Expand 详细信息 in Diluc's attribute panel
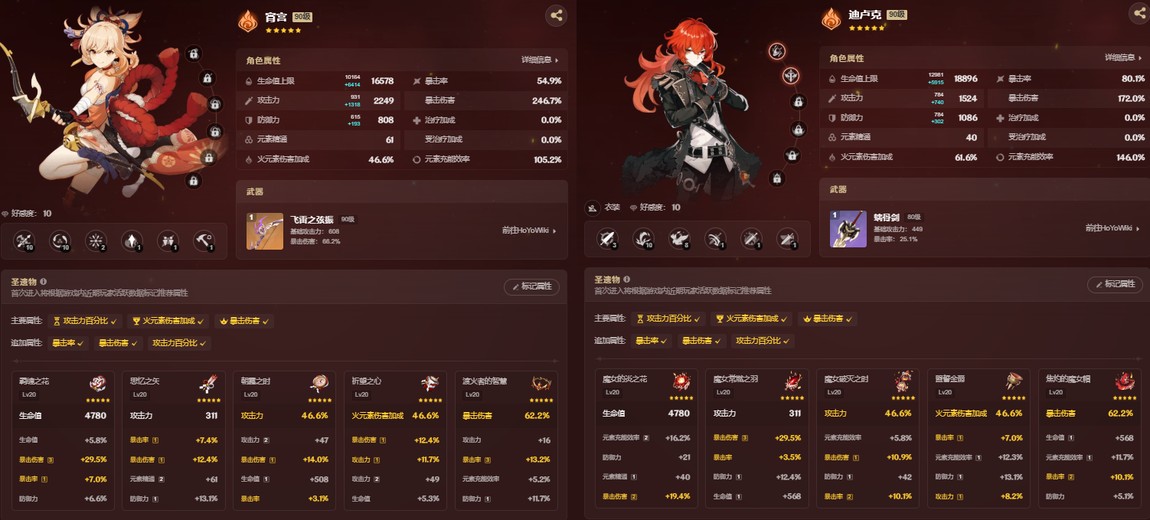1150x520 pixels. pos(1124,57)
